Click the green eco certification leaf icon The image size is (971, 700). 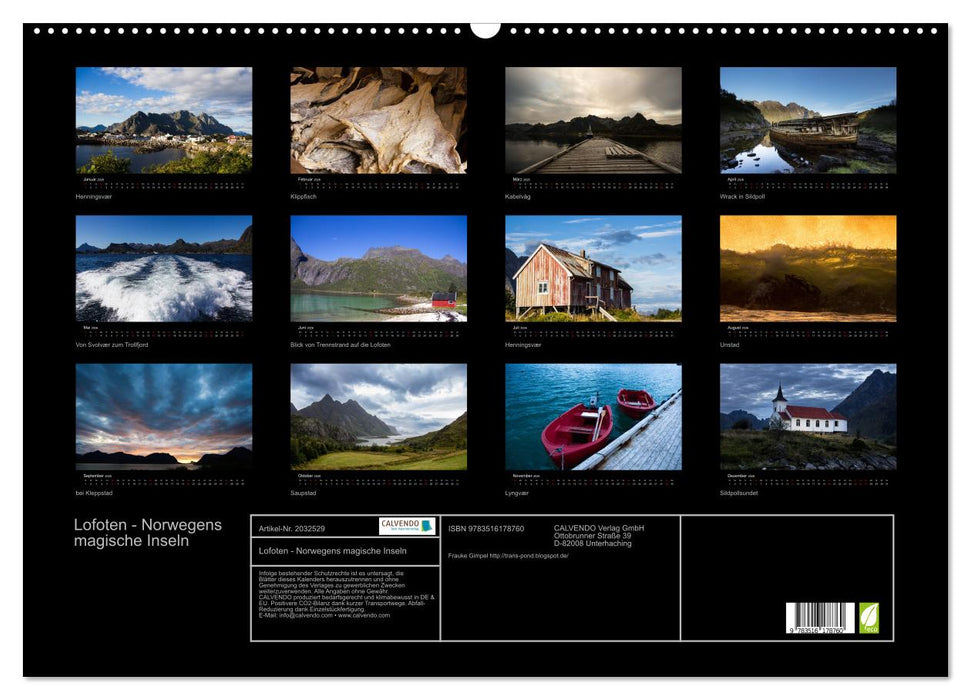(869, 617)
